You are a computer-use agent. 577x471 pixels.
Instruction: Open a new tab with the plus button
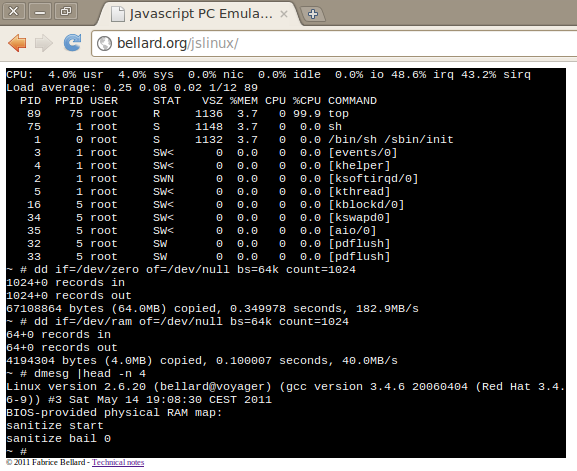pos(313,14)
